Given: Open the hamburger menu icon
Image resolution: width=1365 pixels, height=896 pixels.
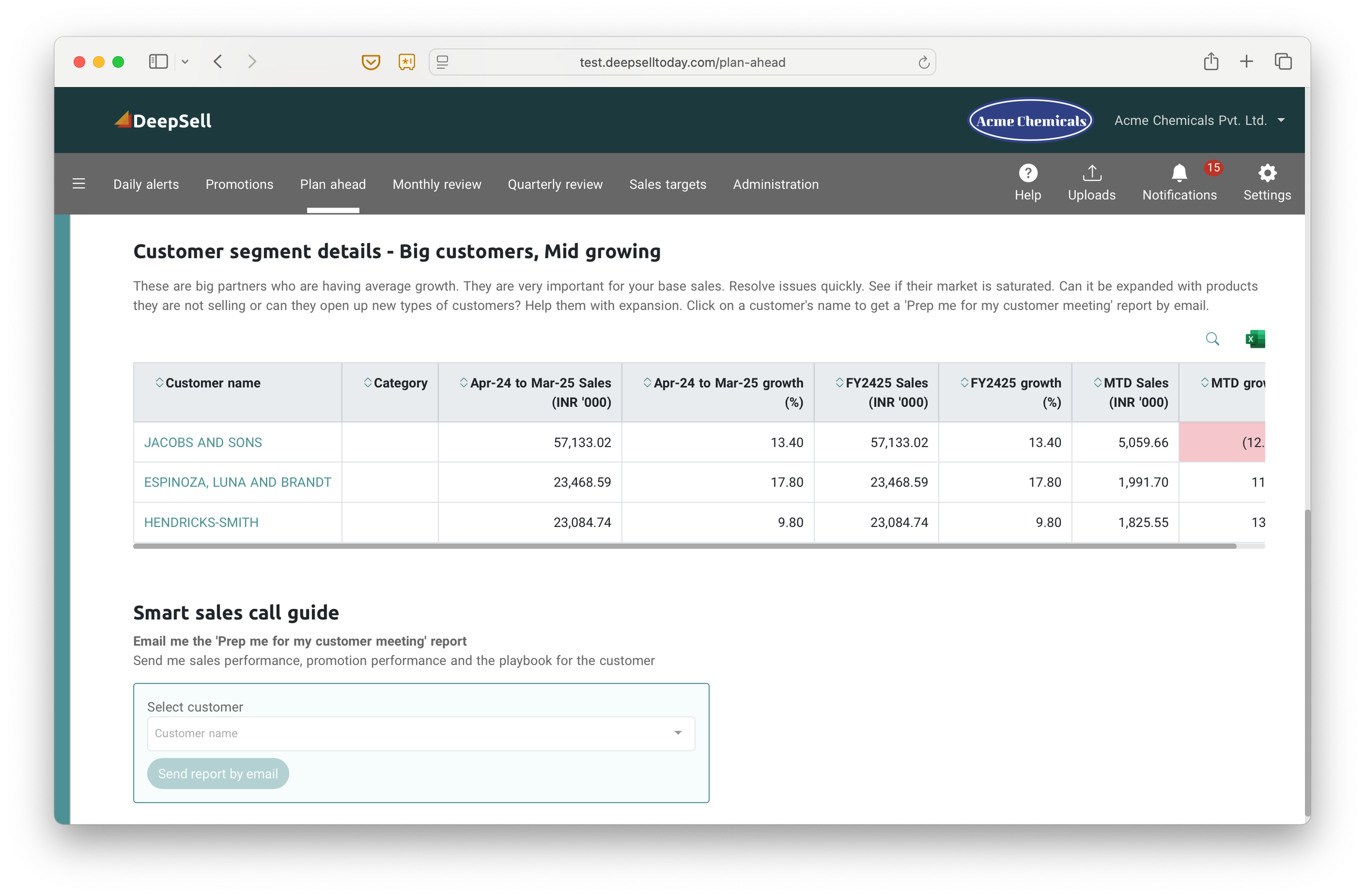Looking at the screenshot, I should pyautogui.click(x=79, y=183).
